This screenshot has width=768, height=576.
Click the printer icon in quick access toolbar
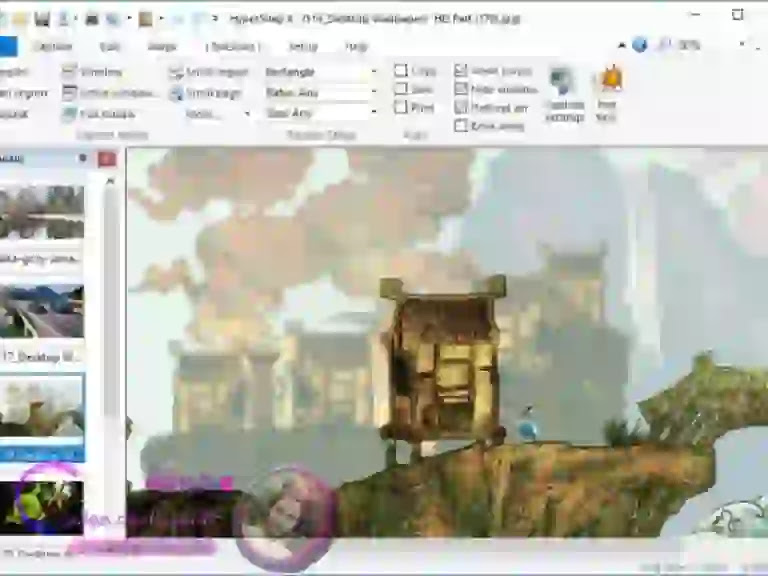[x=92, y=19]
